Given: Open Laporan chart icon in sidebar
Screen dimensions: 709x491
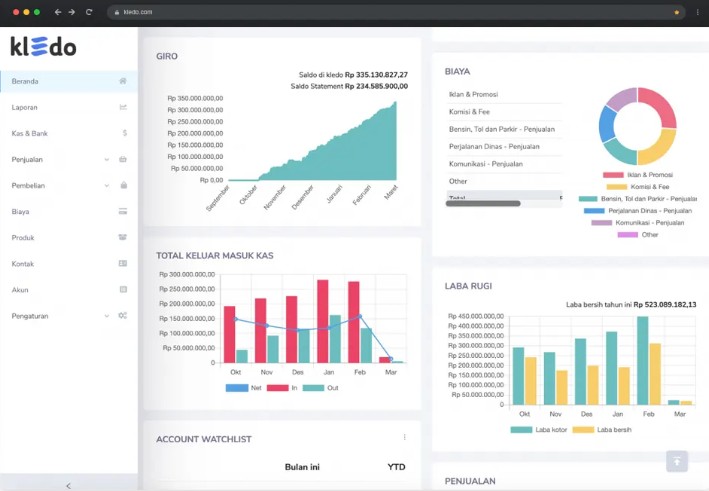Looking at the screenshot, I should [123, 107].
